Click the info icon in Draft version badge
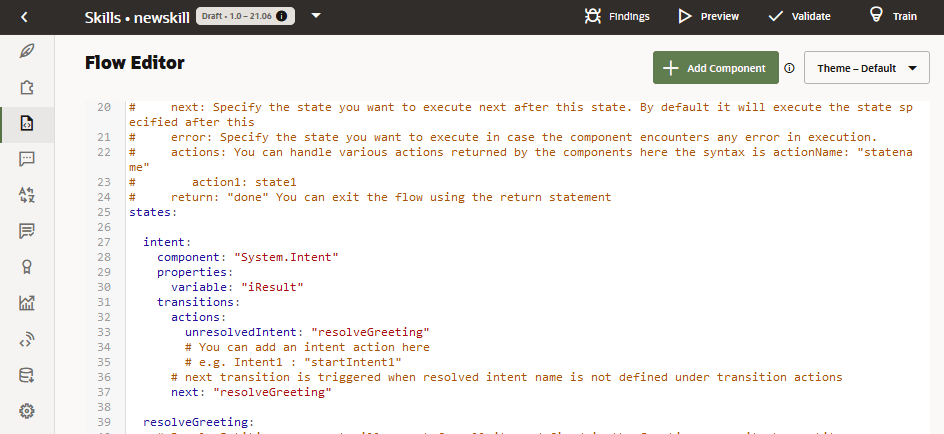 pyautogui.click(x=281, y=17)
